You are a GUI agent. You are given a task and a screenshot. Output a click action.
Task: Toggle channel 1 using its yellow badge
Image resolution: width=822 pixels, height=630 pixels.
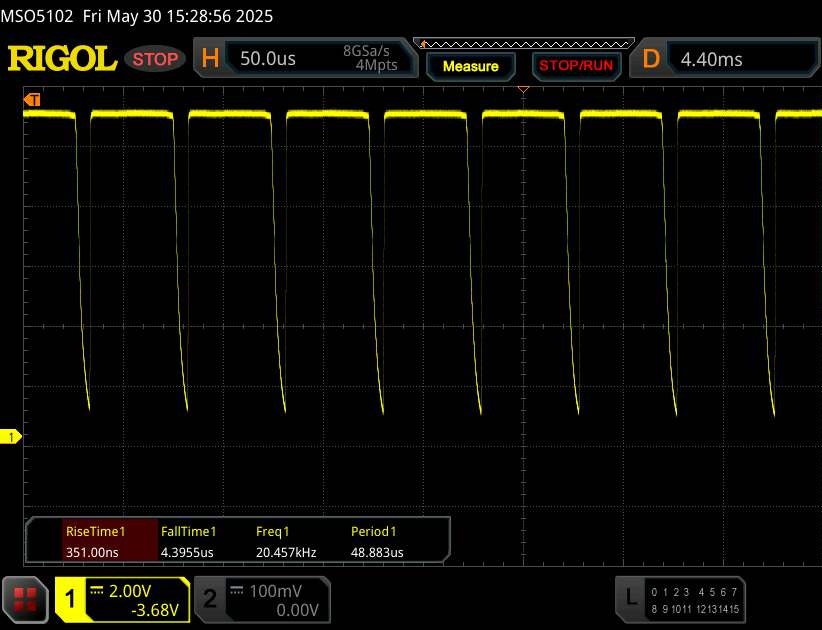(x=71, y=599)
